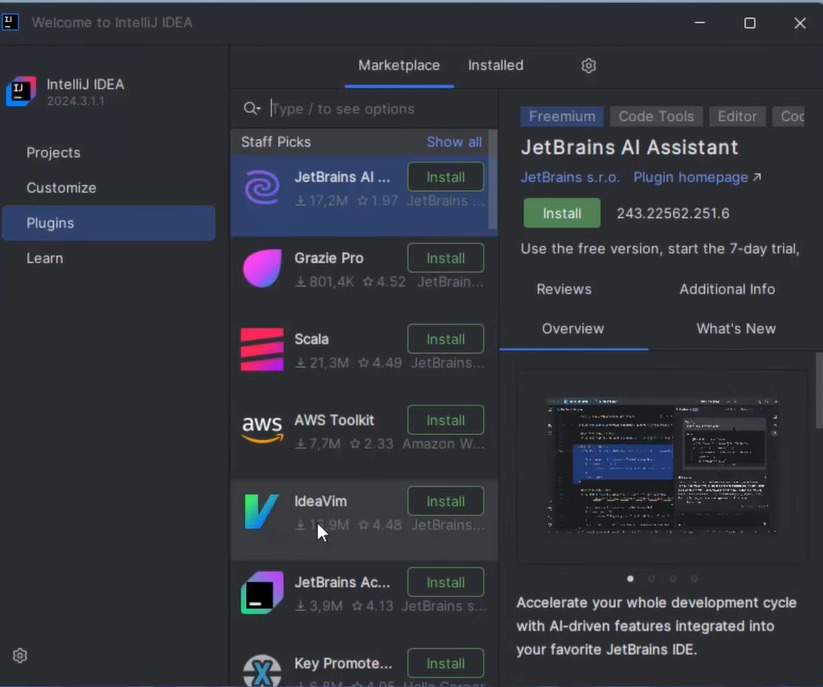Click the Grazie Pro plugin name
This screenshot has height=687, width=823.
tap(329, 258)
